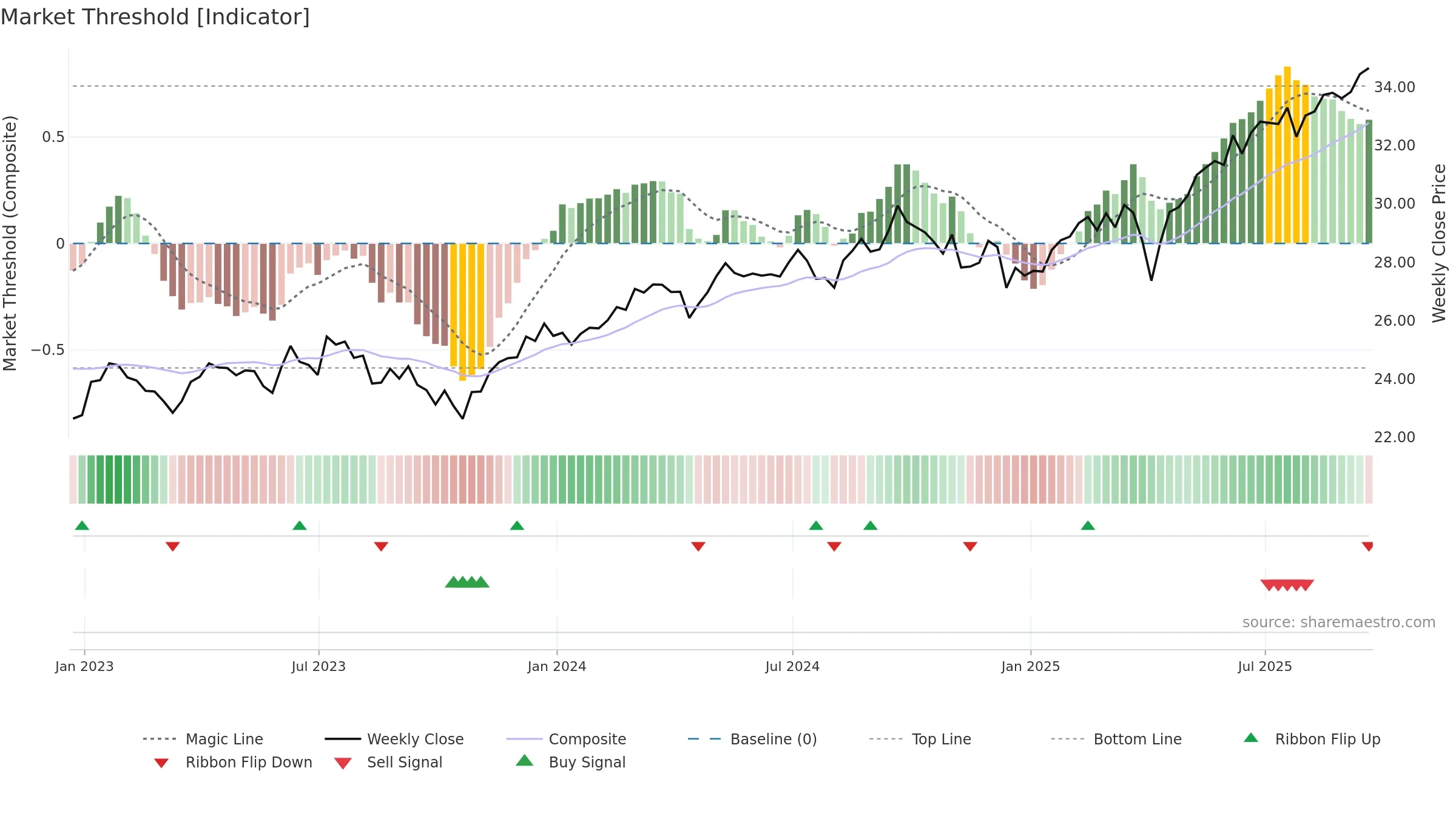Click the Jul 2025 x-axis label
The image size is (1456, 819).
1265,667
